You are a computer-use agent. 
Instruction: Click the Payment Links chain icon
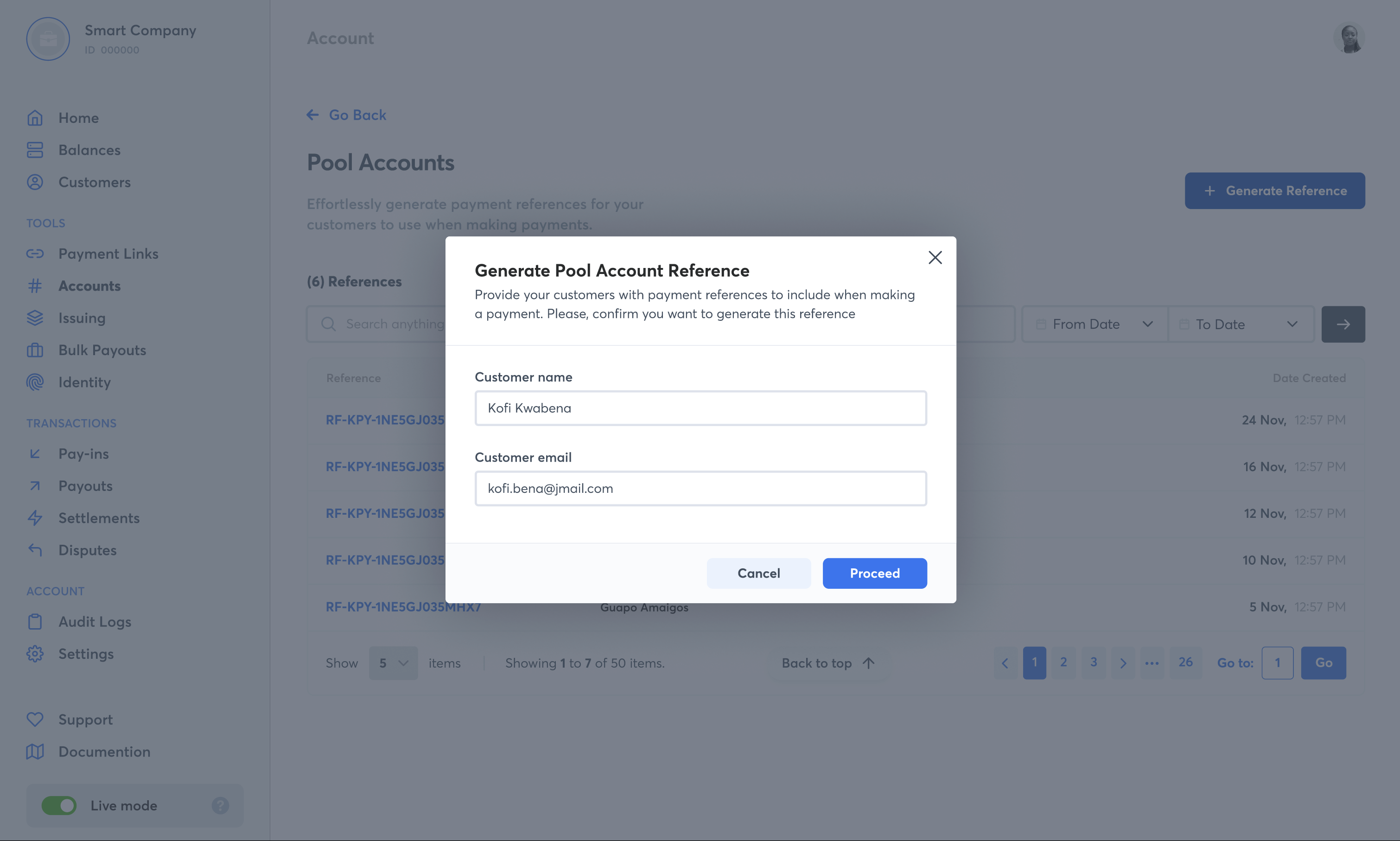click(x=35, y=254)
